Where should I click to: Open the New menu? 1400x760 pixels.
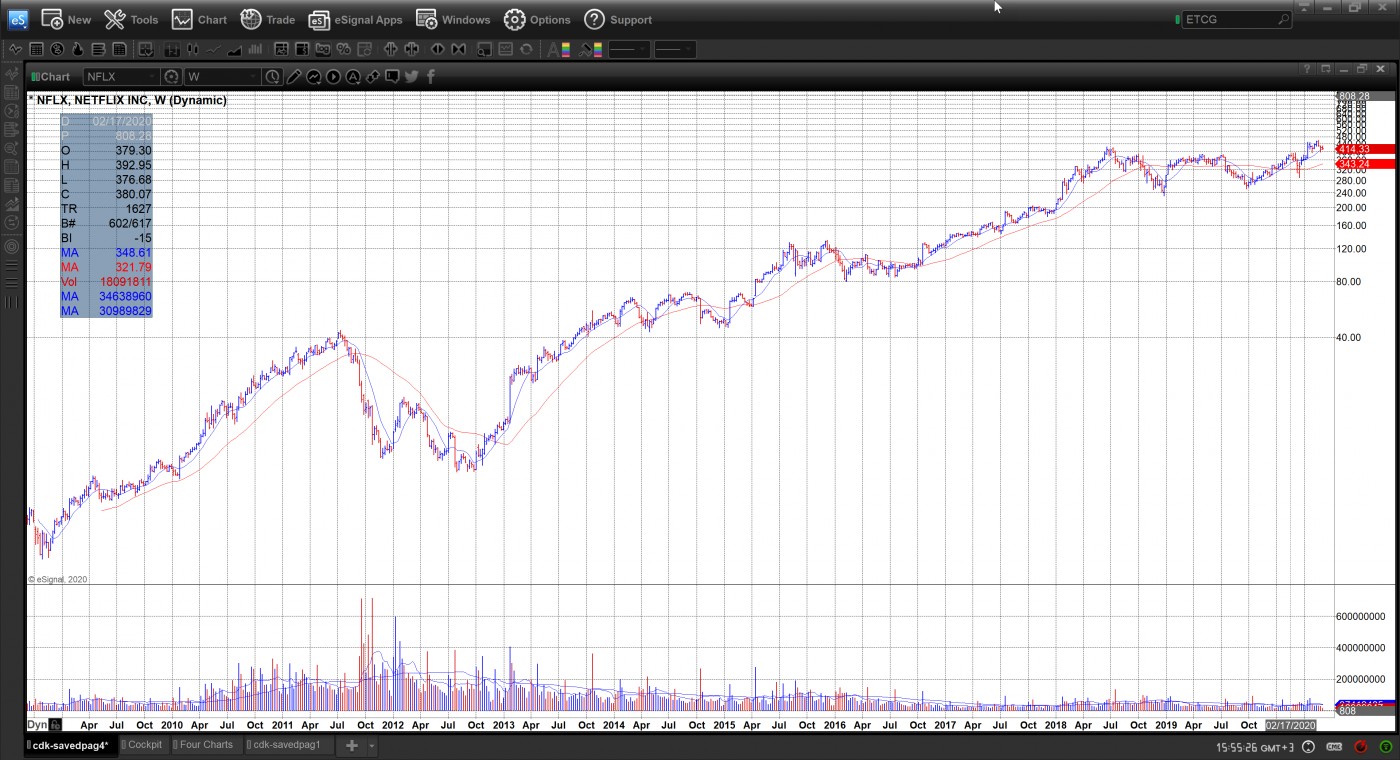pyautogui.click(x=66, y=19)
